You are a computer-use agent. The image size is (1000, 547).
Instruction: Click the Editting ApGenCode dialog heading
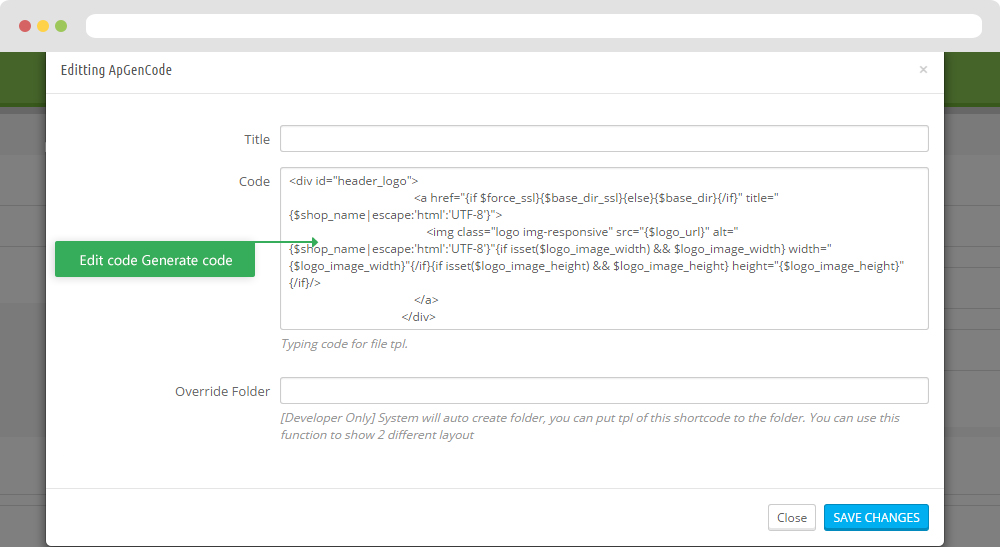pyautogui.click(x=116, y=70)
